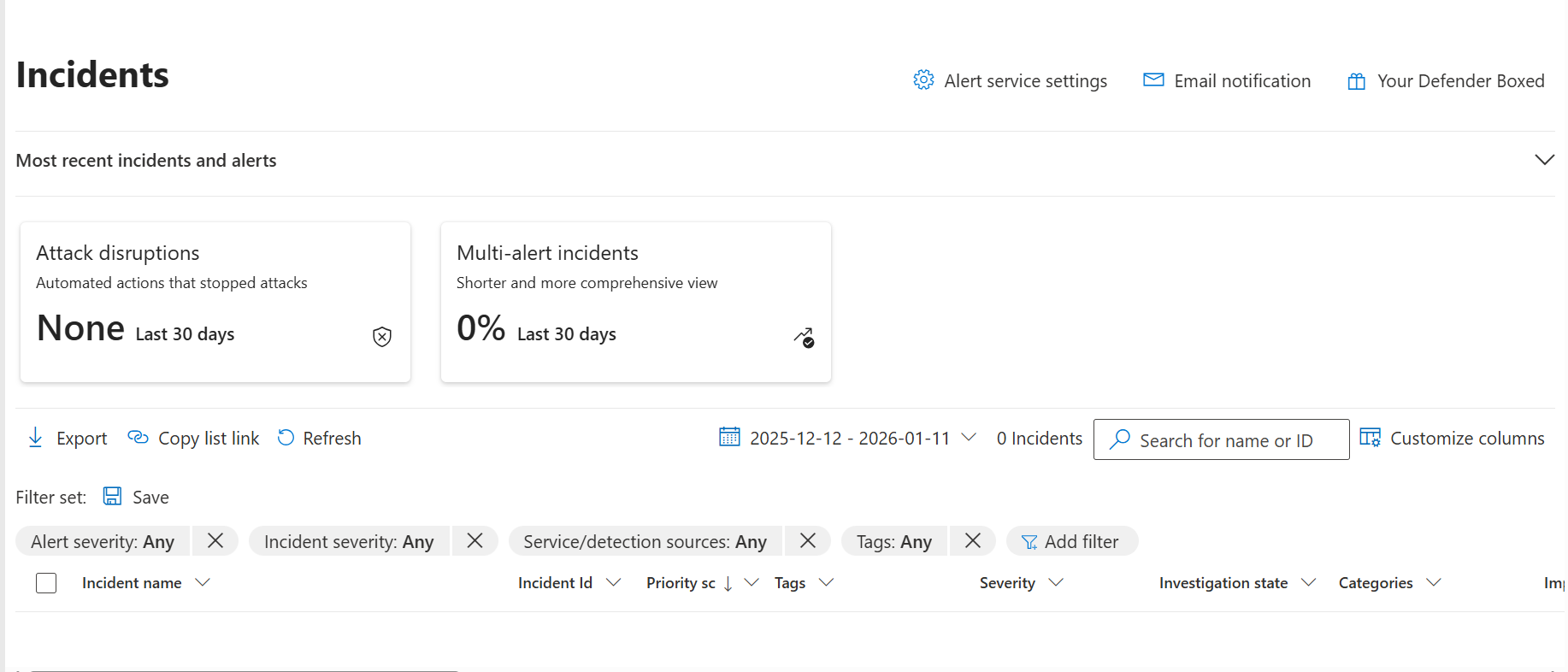Open Alert service settings gear icon
The height and width of the screenshot is (672, 1568).
tap(923, 80)
